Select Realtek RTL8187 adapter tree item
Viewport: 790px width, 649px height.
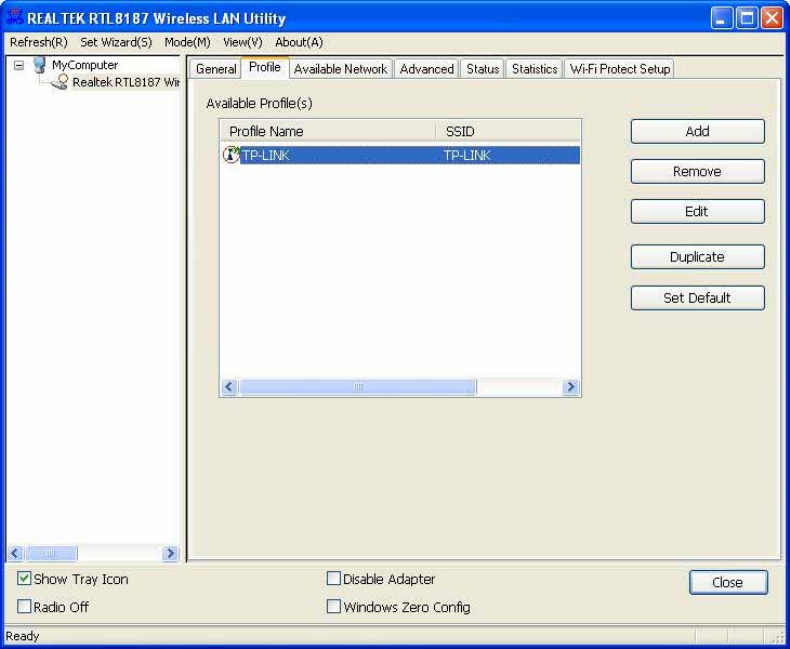126,82
